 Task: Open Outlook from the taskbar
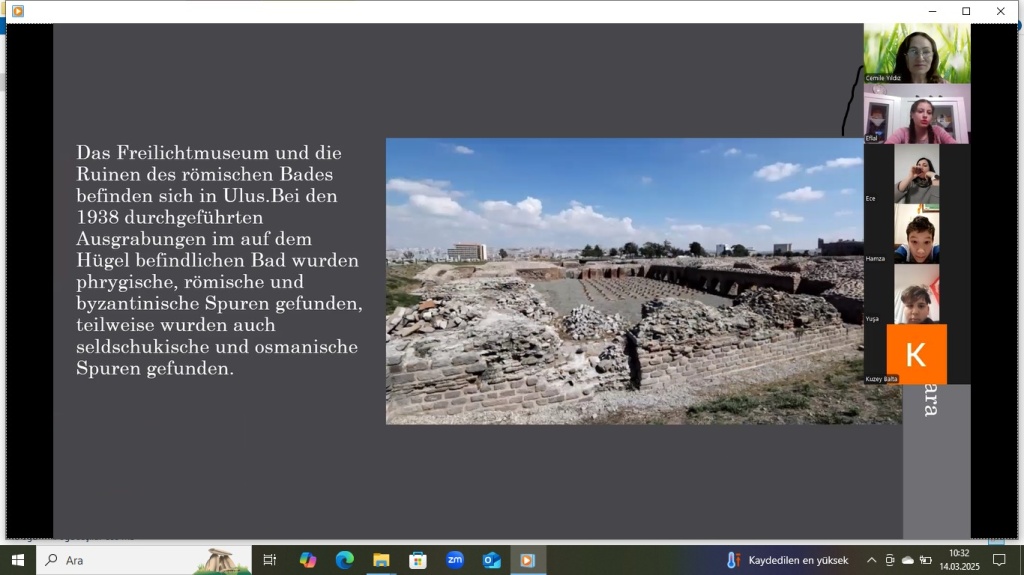coord(491,560)
